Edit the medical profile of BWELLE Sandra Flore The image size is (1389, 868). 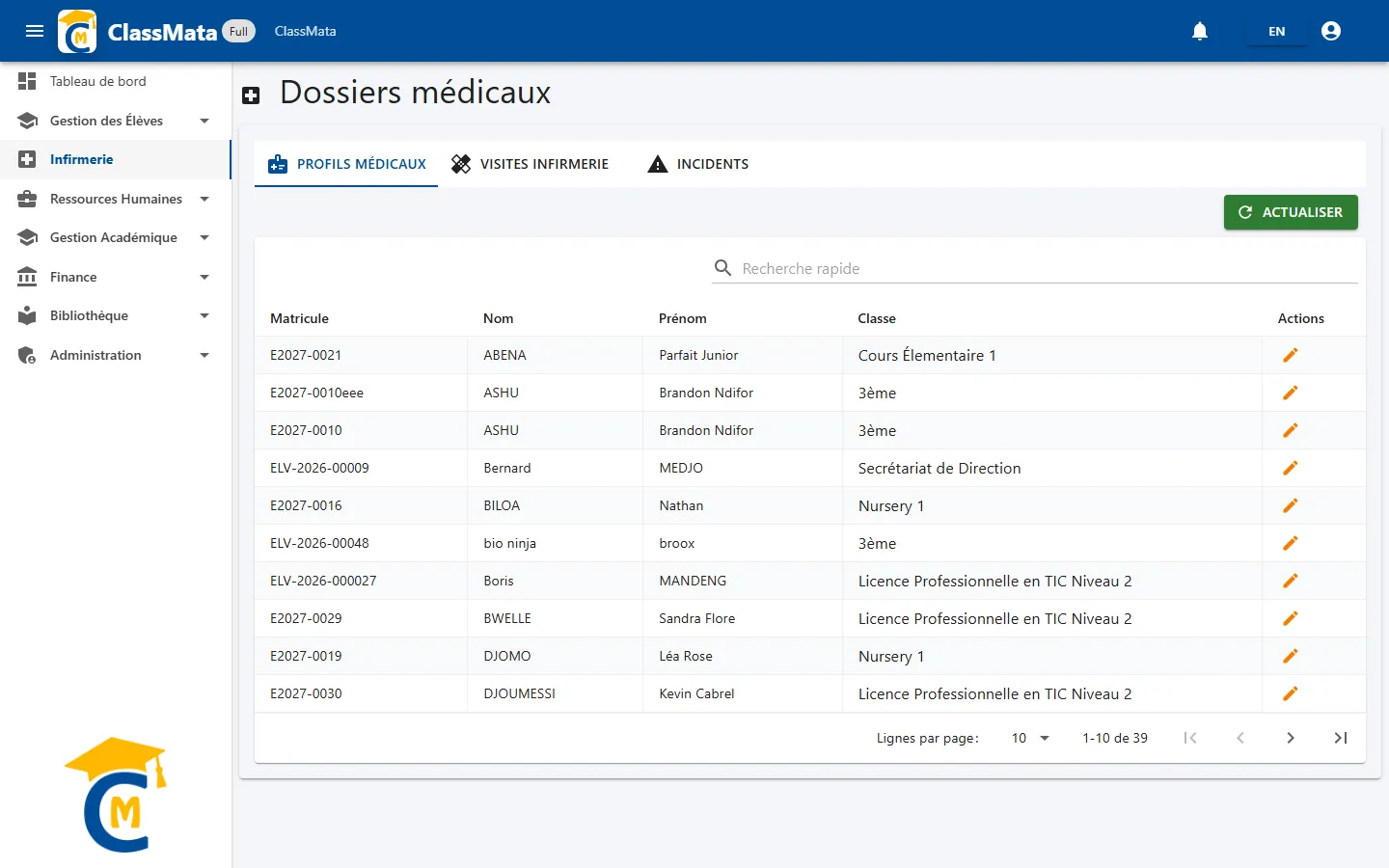pos(1290,618)
